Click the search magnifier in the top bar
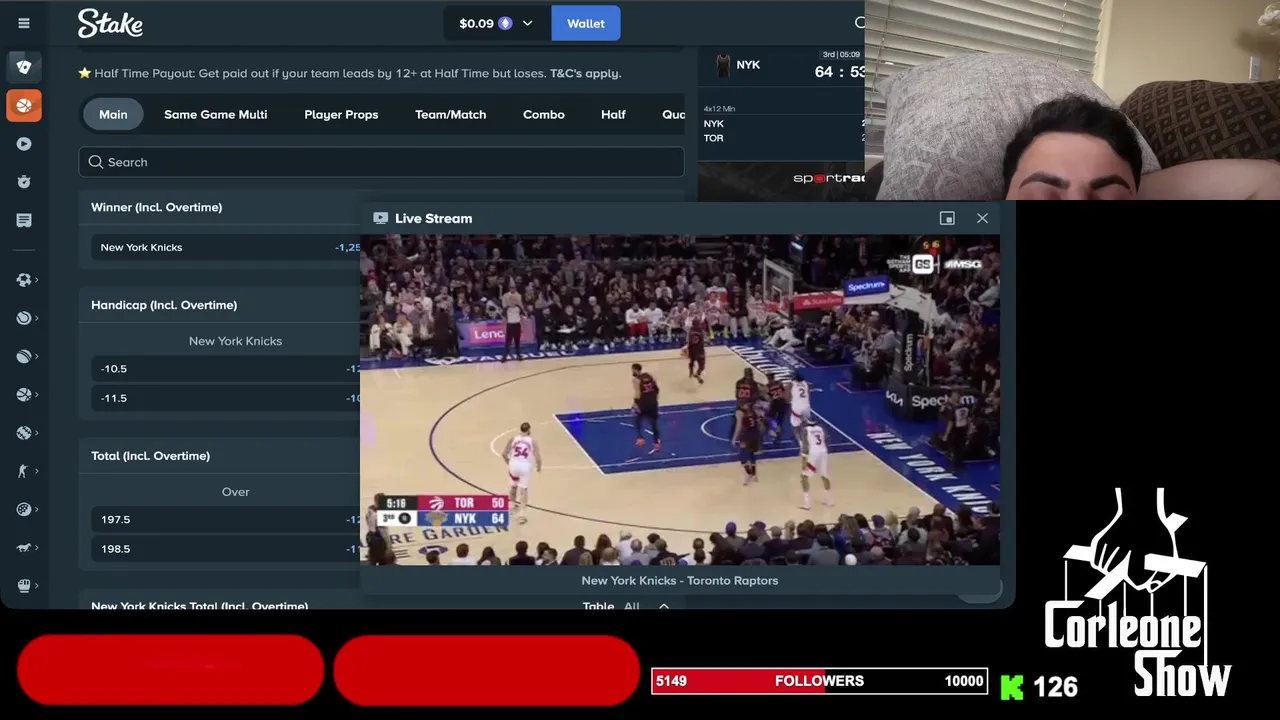 pyautogui.click(x=860, y=22)
